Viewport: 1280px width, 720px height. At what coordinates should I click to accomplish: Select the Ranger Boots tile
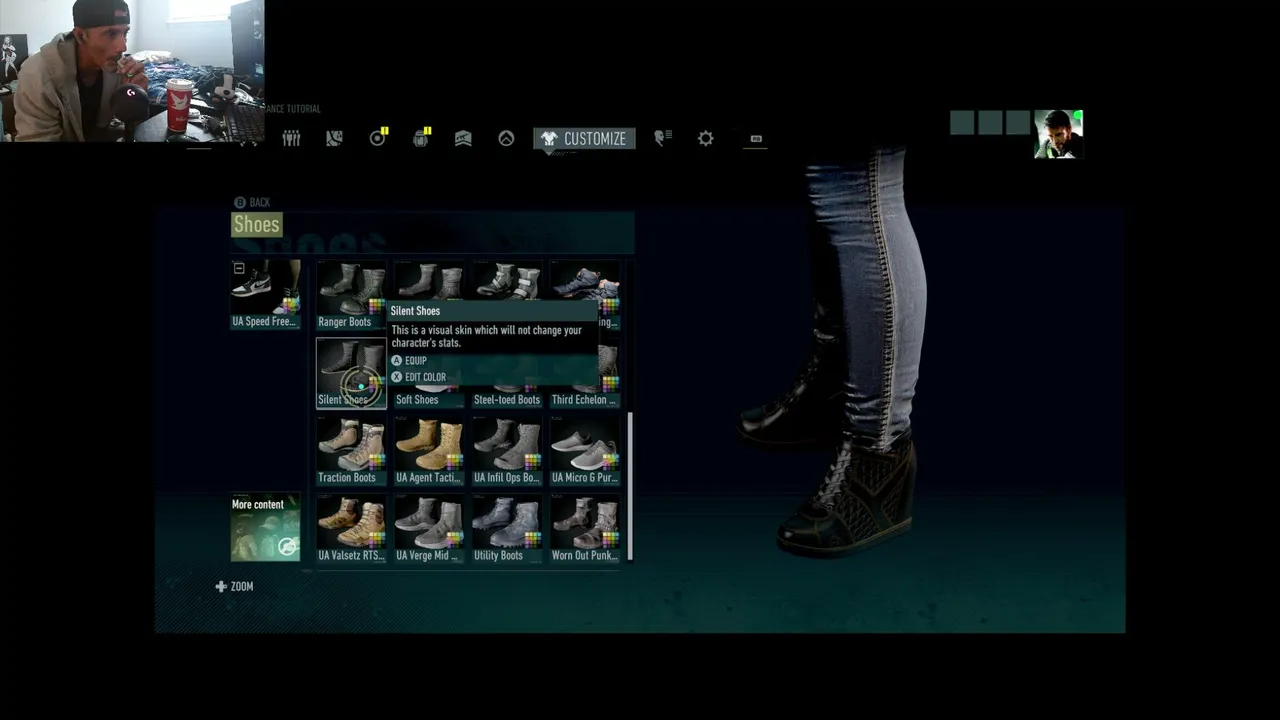351,295
